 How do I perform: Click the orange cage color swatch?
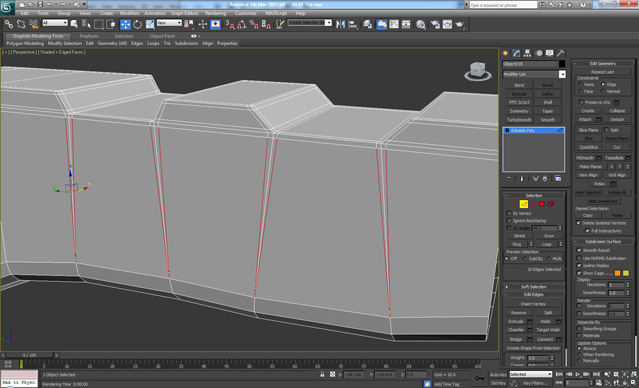(617, 273)
